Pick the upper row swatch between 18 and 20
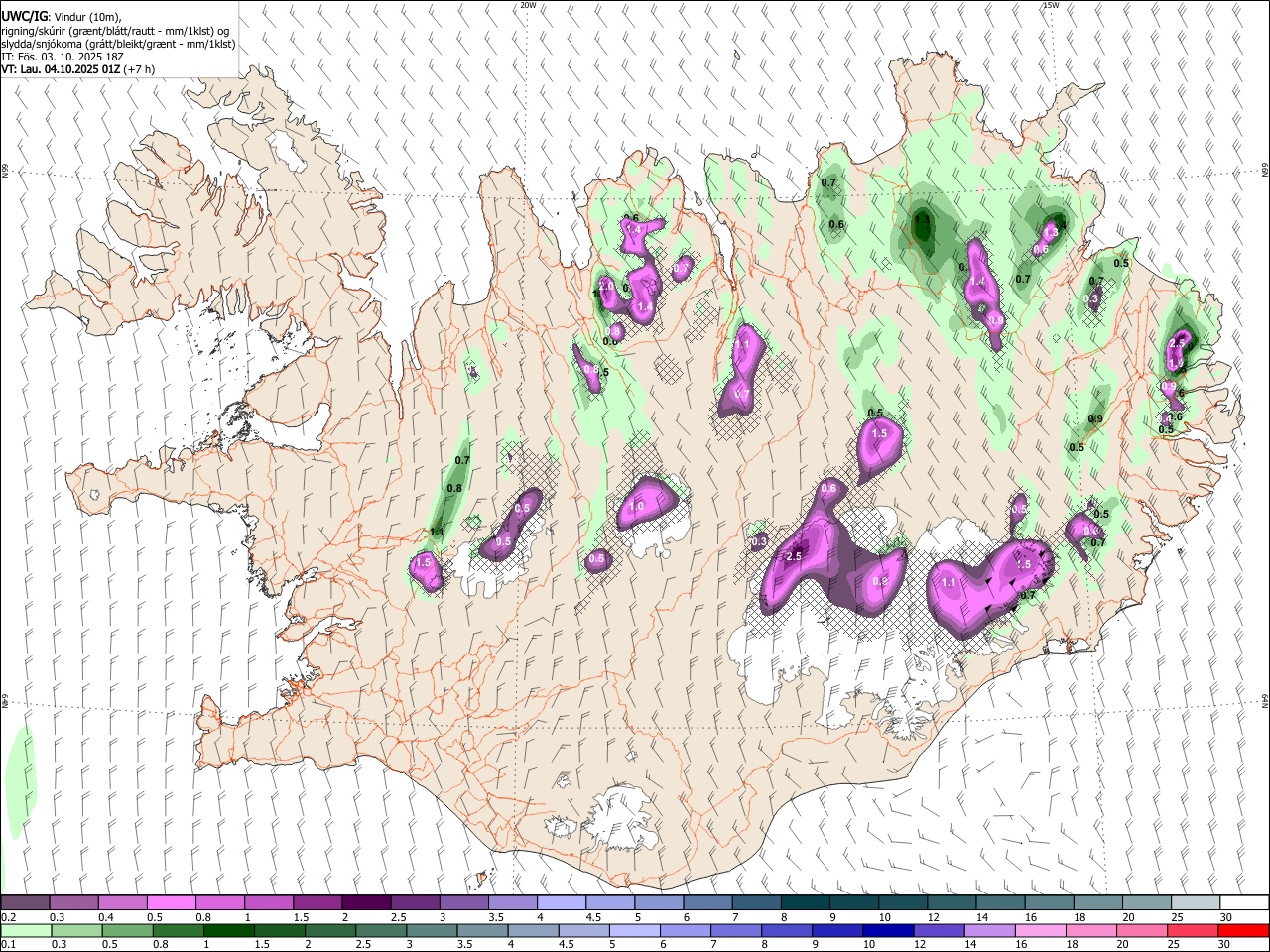This screenshot has width=1270, height=952. point(1097,902)
